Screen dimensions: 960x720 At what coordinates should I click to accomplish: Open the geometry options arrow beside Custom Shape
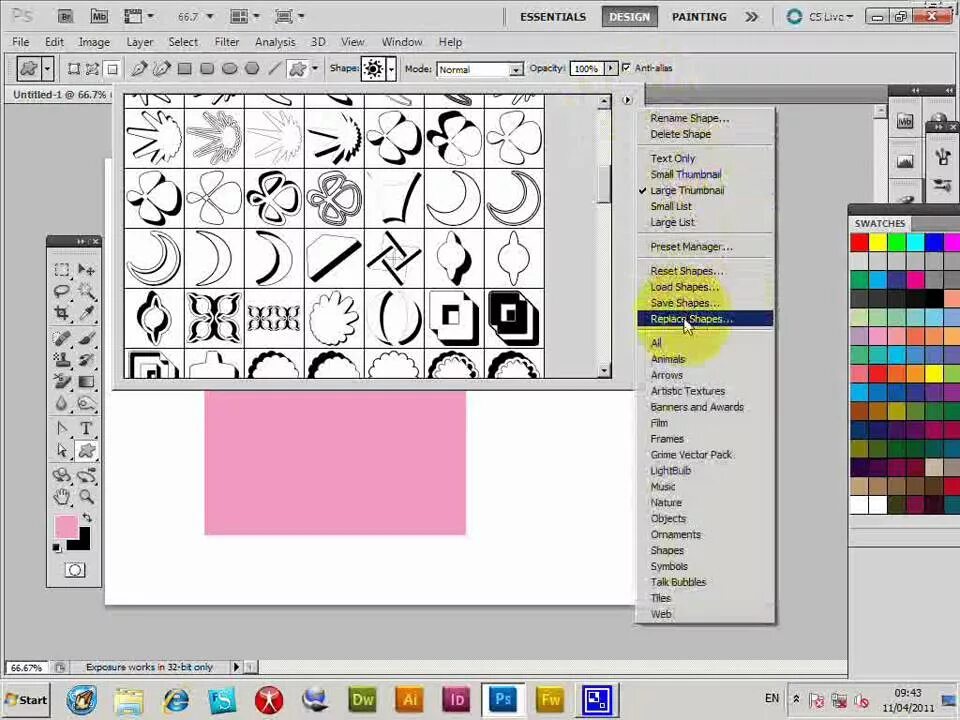pyautogui.click(x=315, y=69)
